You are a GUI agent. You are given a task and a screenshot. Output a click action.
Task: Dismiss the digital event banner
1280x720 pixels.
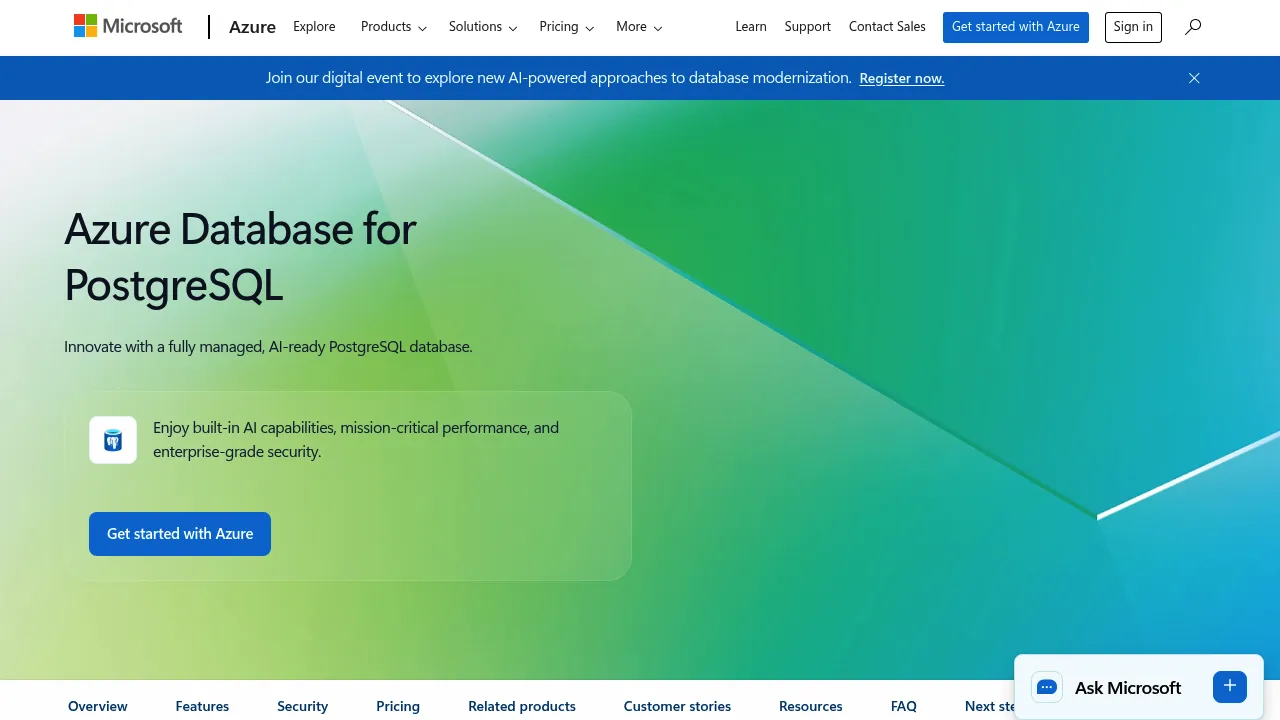click(x=1194, y=78)
